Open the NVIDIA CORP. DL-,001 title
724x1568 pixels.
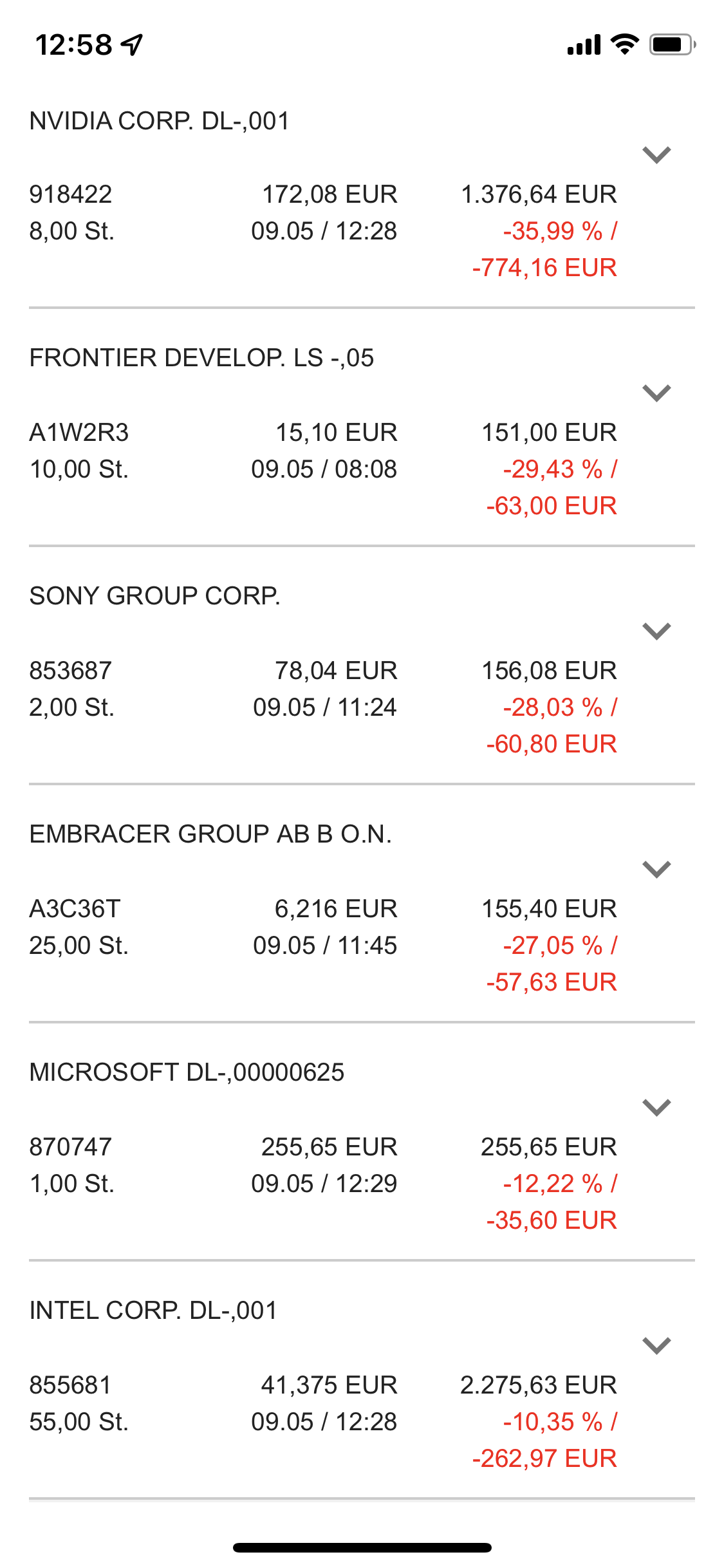pos(160,121)
